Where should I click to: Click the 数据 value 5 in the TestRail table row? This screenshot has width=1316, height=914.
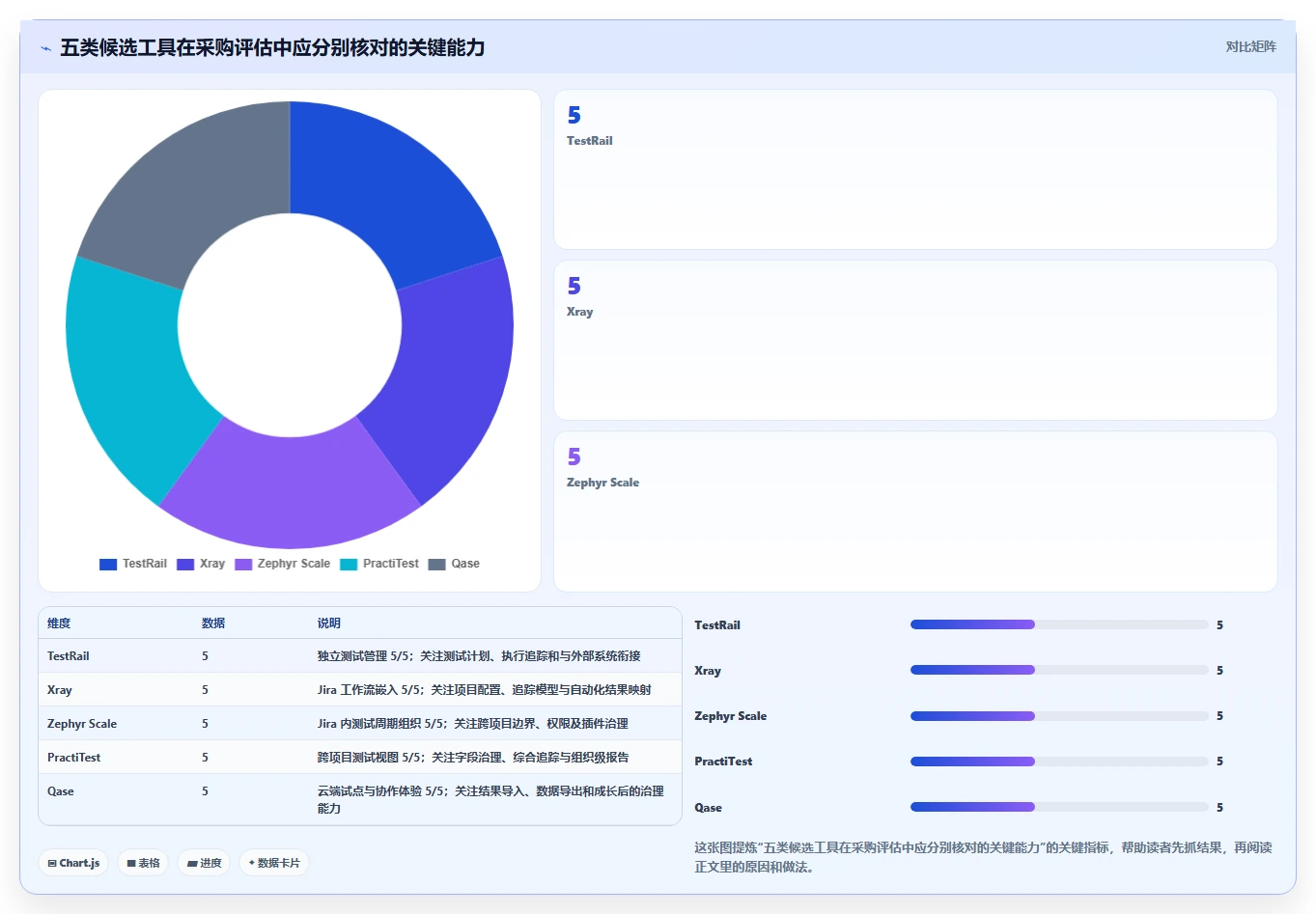pos(205,656)
